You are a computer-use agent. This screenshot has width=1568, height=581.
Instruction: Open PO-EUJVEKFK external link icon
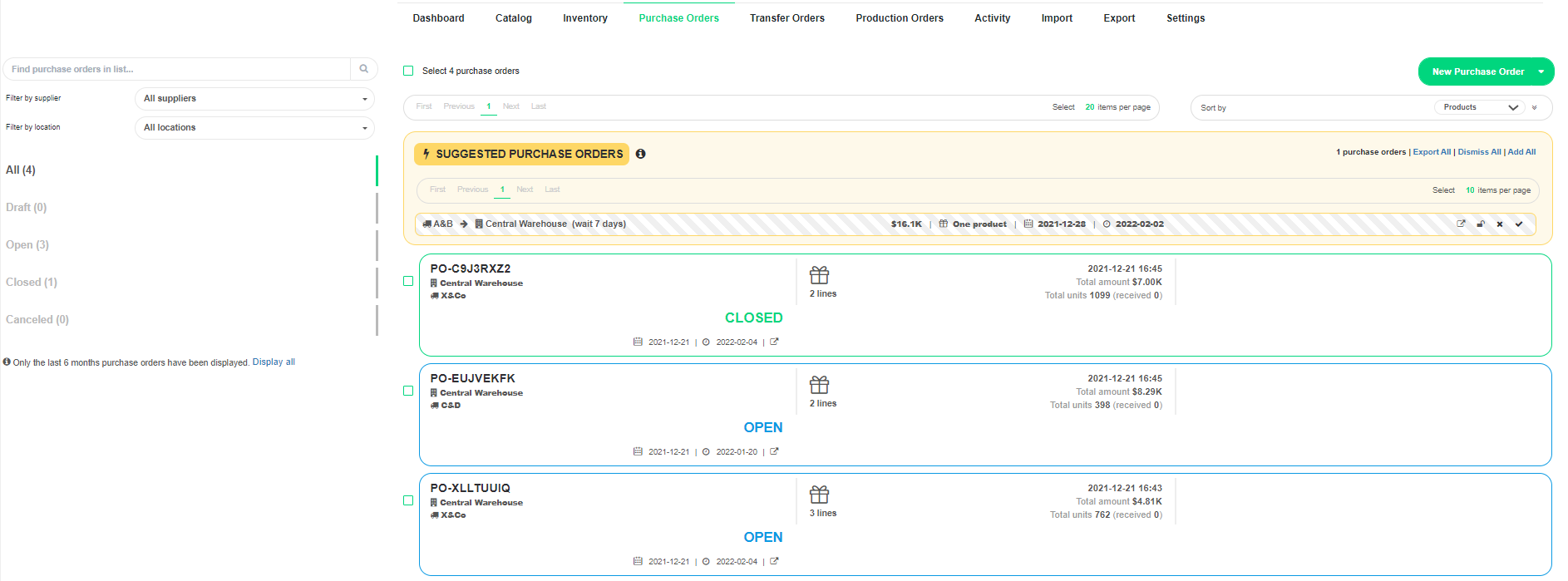(774, 451)
